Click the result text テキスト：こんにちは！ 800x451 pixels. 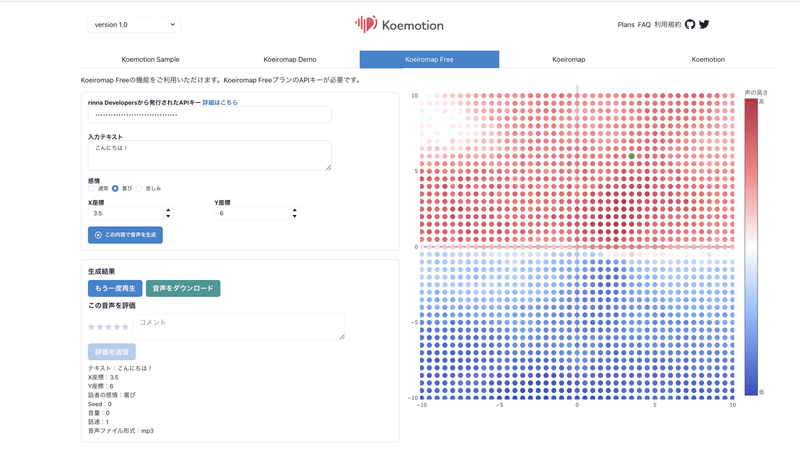point(120,368)
